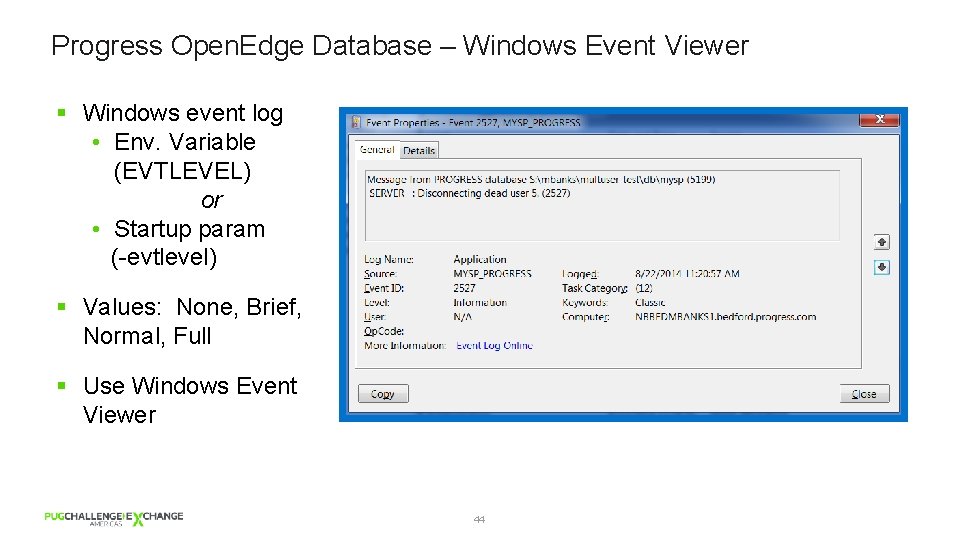Image resolution: width=960 pixels, height=540 pixels.
Task: Click the Computer name value
Action: click(x=726, y=317)
